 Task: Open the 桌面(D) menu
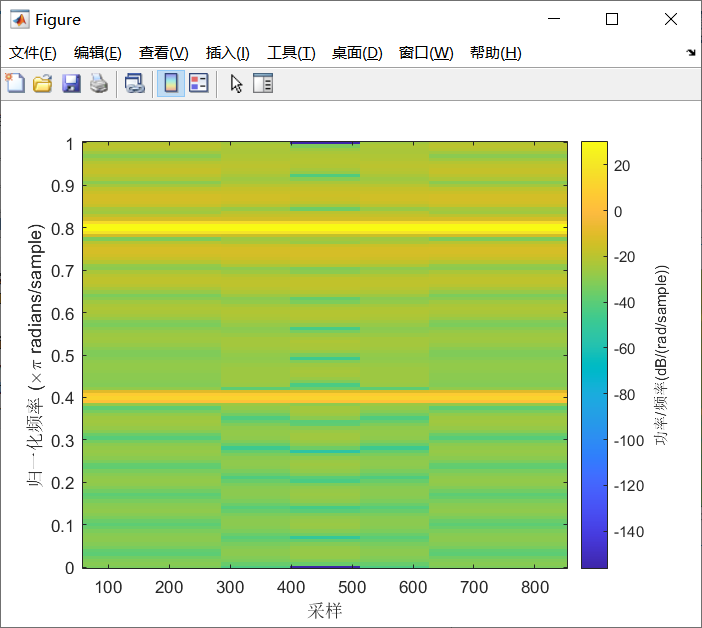(357, 53)
